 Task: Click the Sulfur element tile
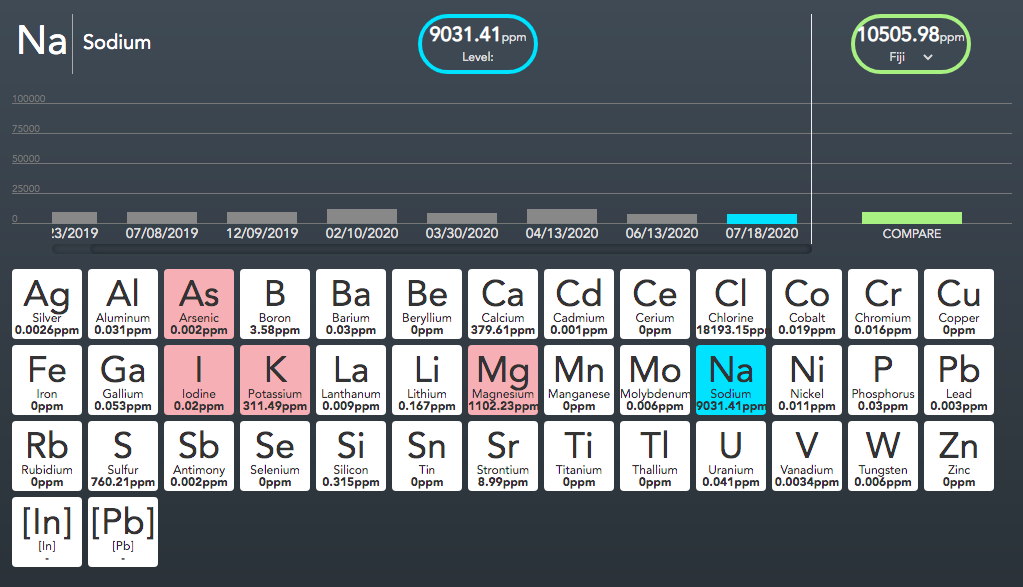click(x=123, y=455)
